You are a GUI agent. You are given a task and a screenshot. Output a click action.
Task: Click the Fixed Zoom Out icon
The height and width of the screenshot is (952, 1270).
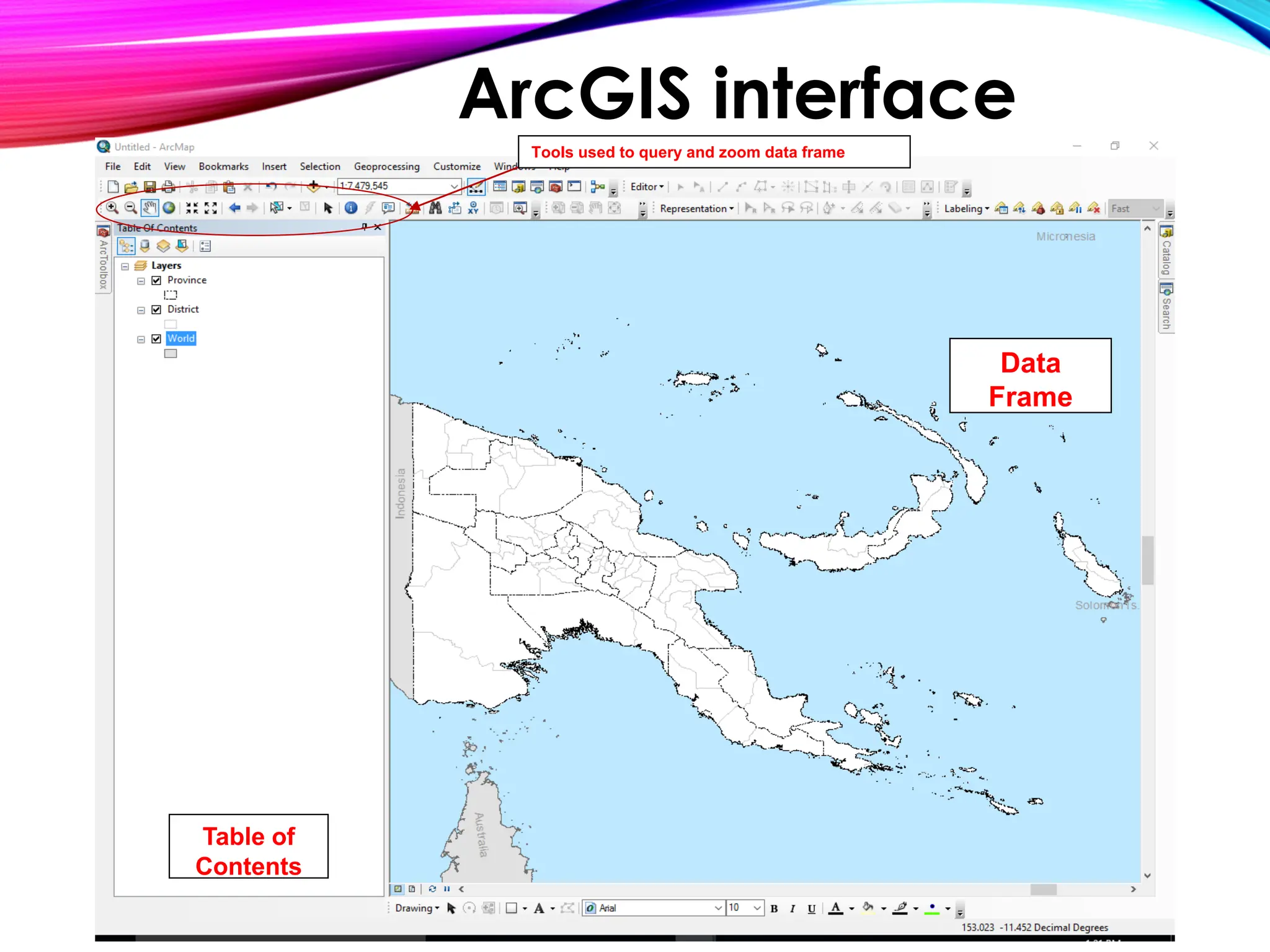point(211,208)
